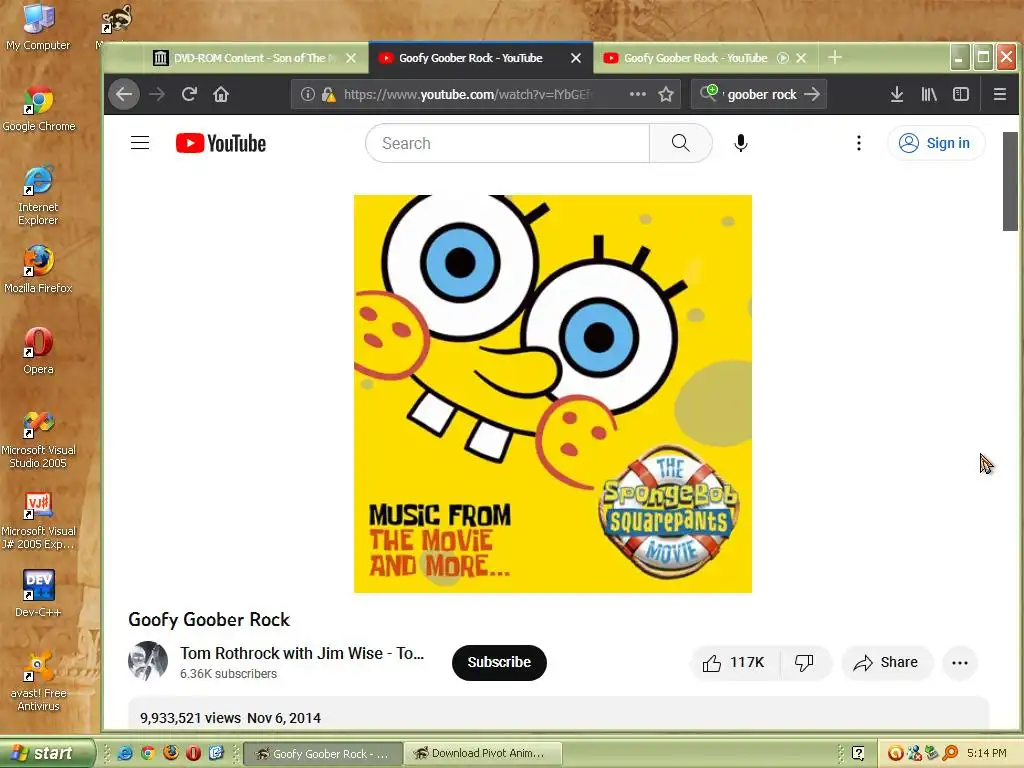Open the Firefox downloads arrow icon
This screenshot has width=1024, height=768.
[897, 95]
